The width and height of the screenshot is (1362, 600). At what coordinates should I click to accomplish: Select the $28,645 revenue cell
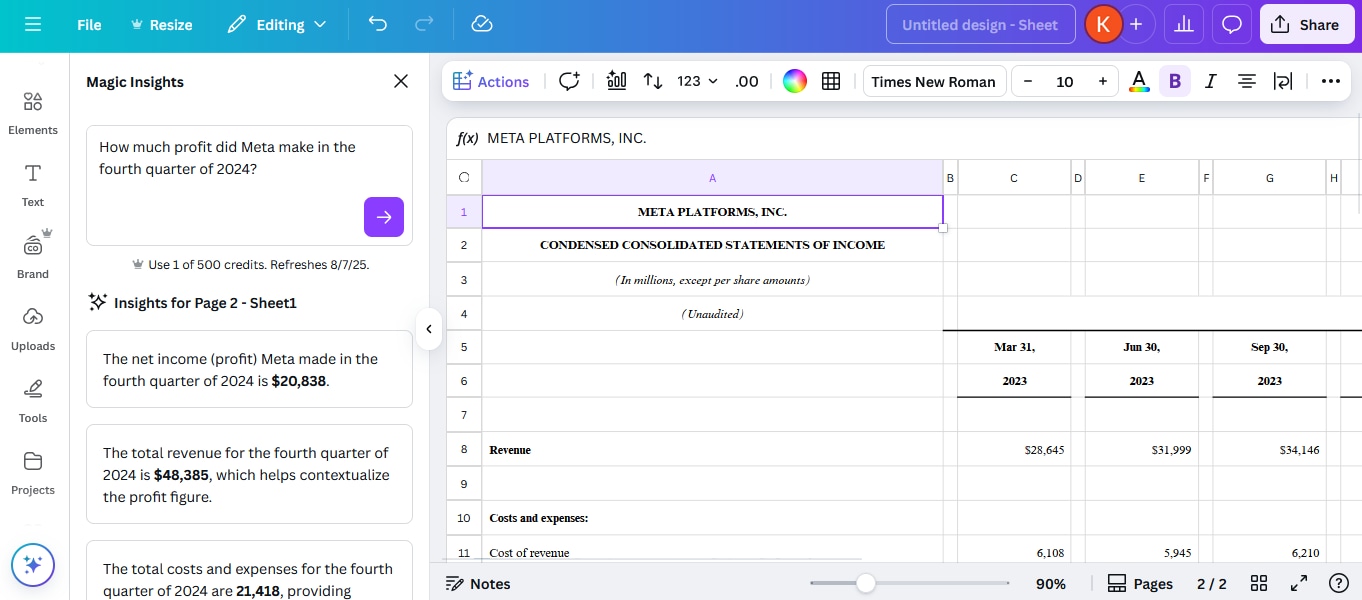click(1014, 450)
